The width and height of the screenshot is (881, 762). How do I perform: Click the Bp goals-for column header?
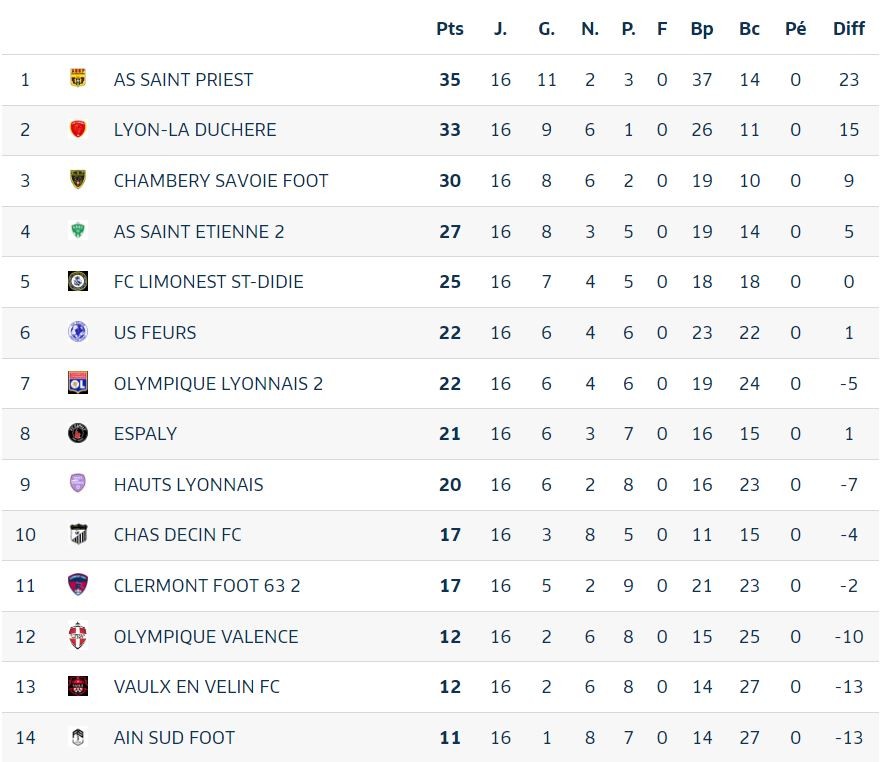tap(702, 29)
